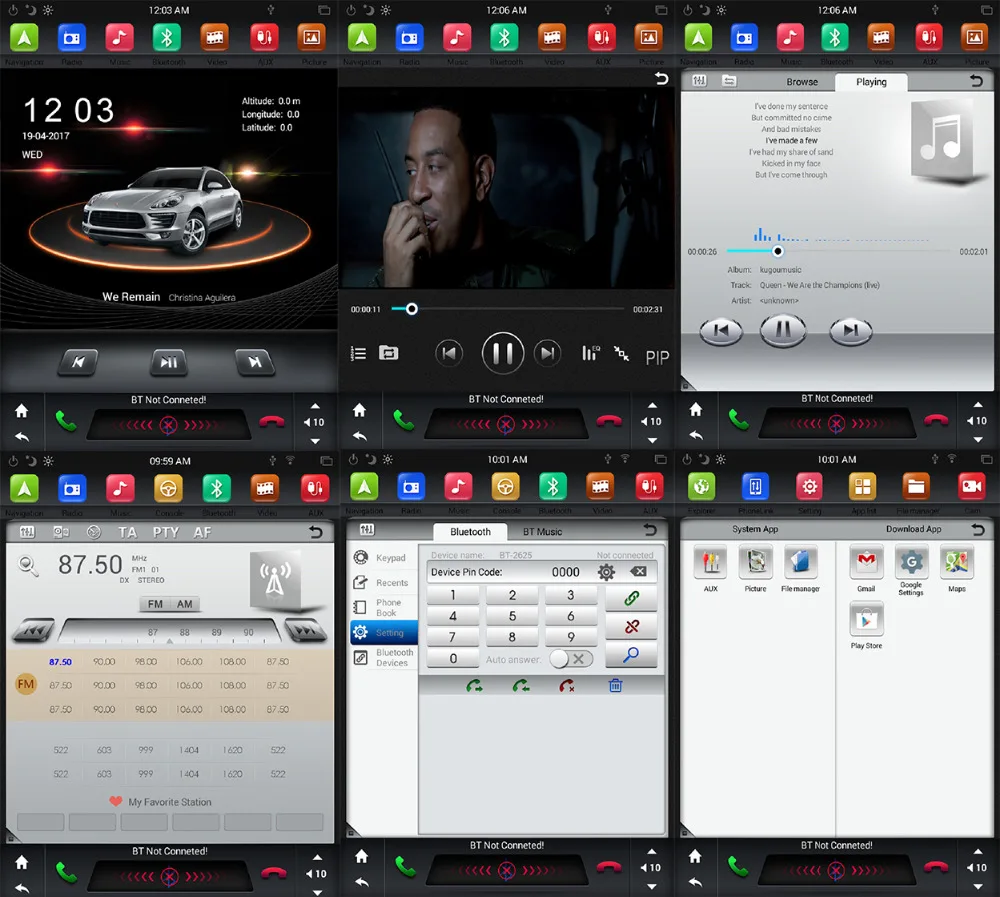The width and height of the screenshot is (1000, 897).
Task: Switch to the BT Music tab
Action: [x=543, y=531]
